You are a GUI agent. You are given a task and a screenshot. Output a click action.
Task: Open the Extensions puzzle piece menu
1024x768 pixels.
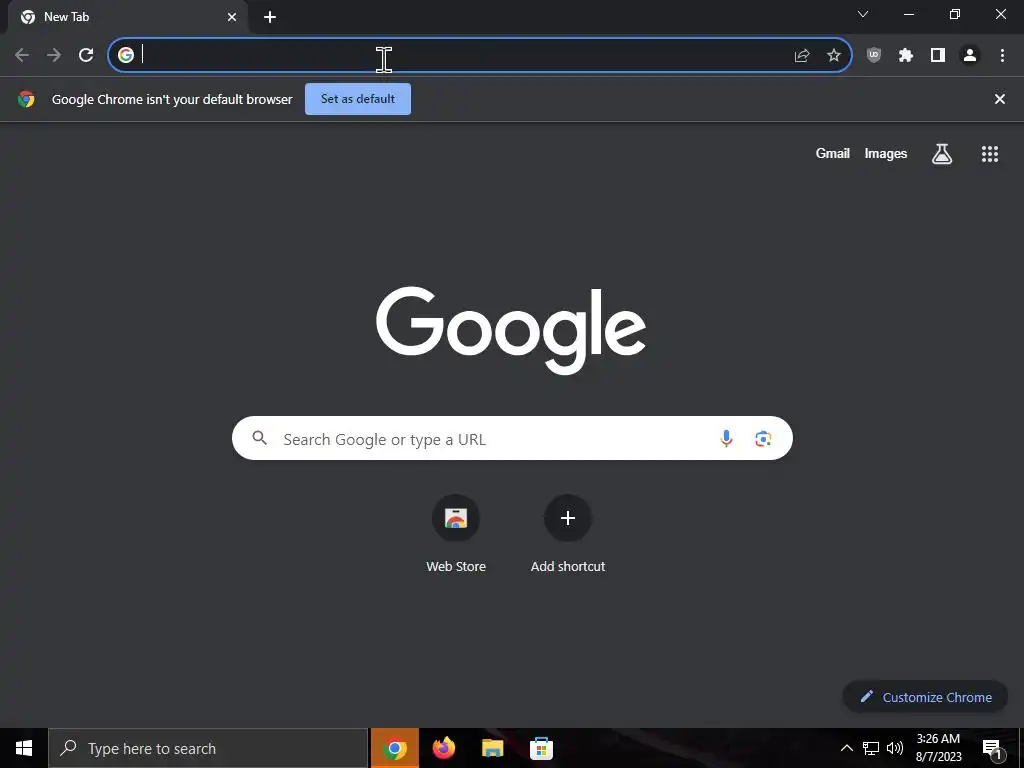click(906, 56)
